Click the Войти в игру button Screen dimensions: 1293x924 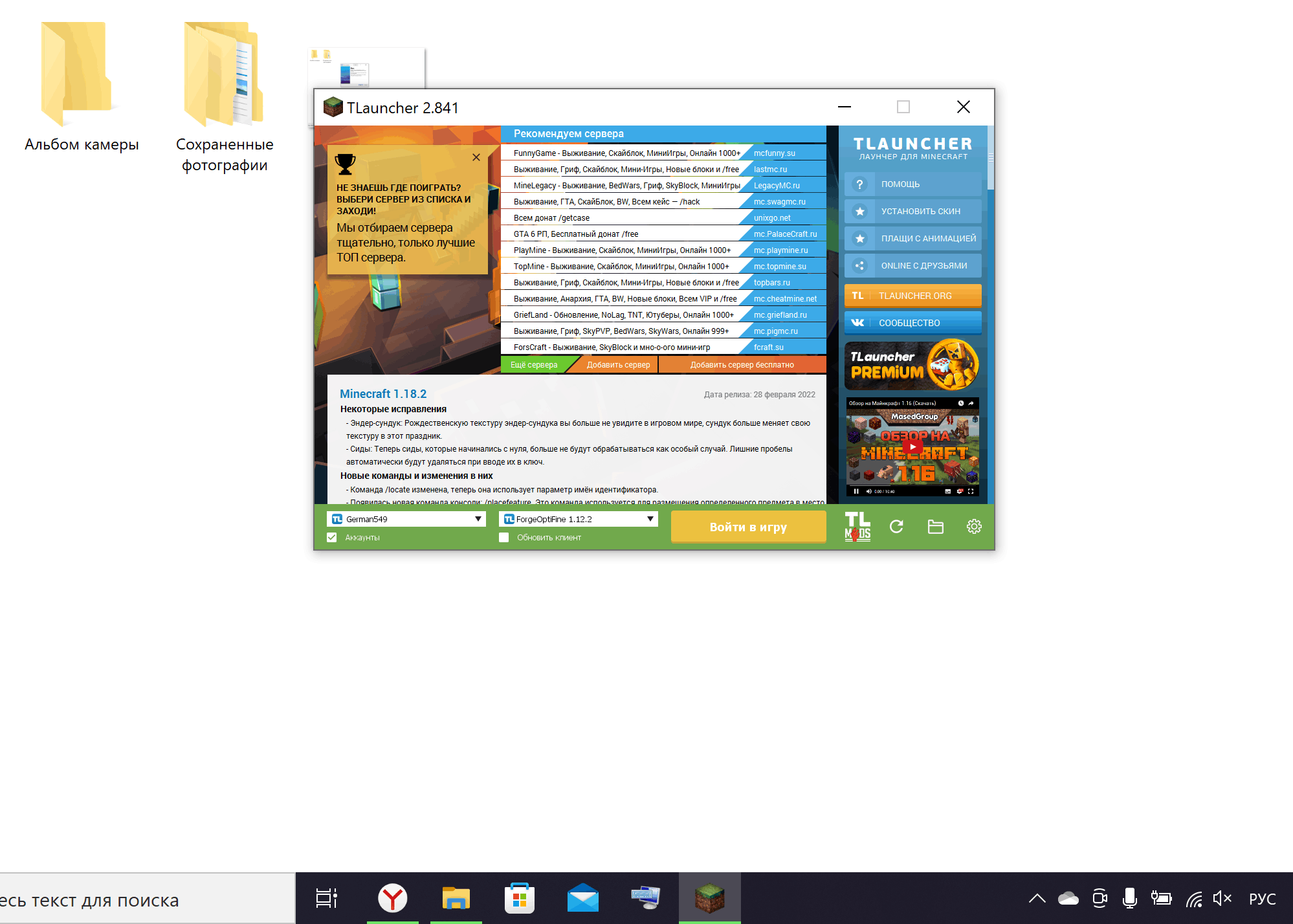click(748, 527)
